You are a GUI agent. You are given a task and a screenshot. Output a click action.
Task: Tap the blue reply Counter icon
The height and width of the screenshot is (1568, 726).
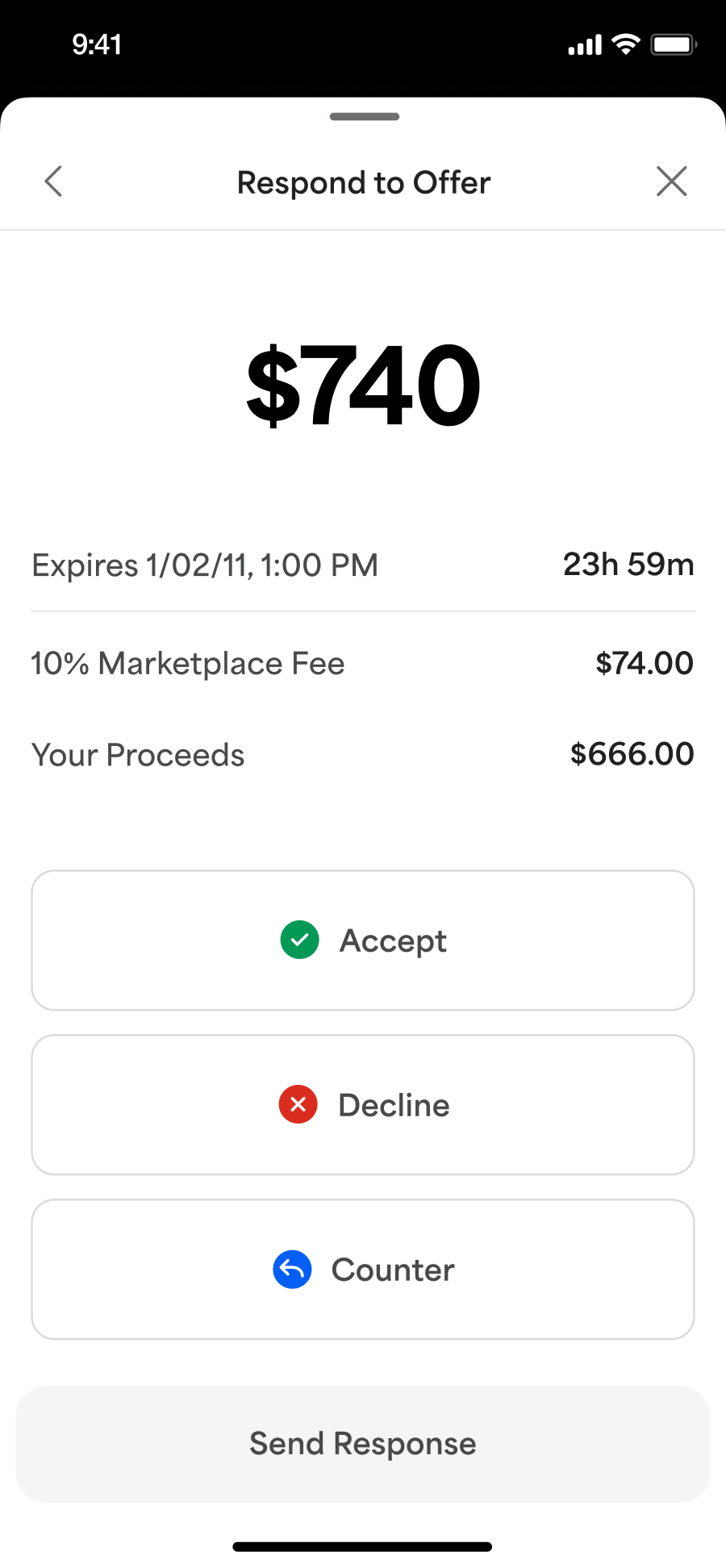tap(292, 1269)
